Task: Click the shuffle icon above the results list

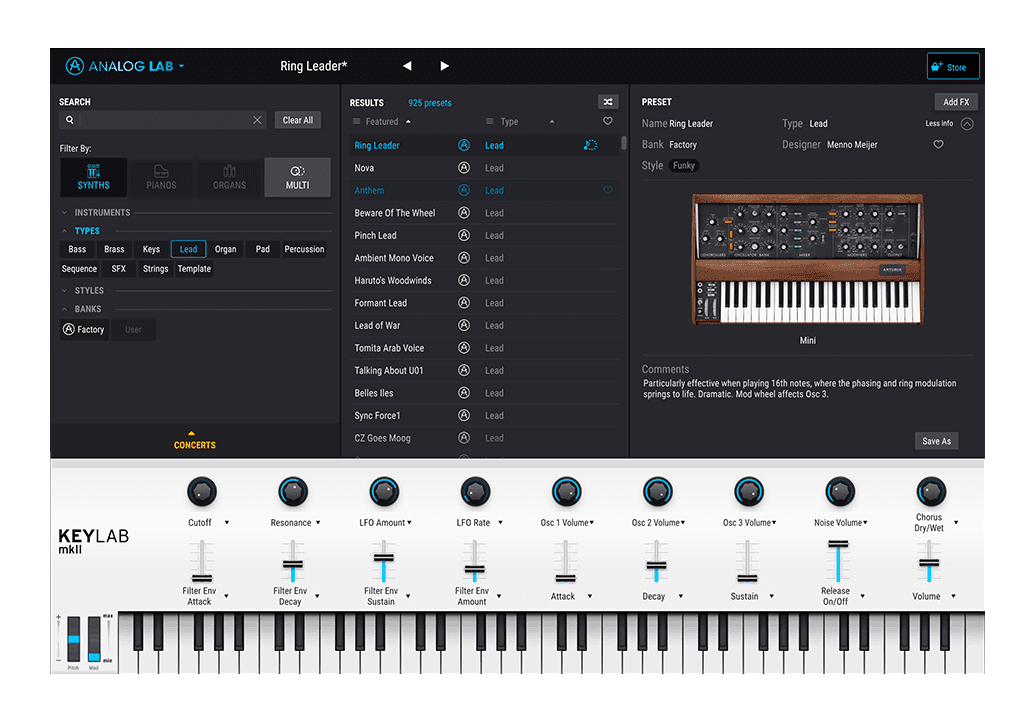Action: click(x=608, y=101)
